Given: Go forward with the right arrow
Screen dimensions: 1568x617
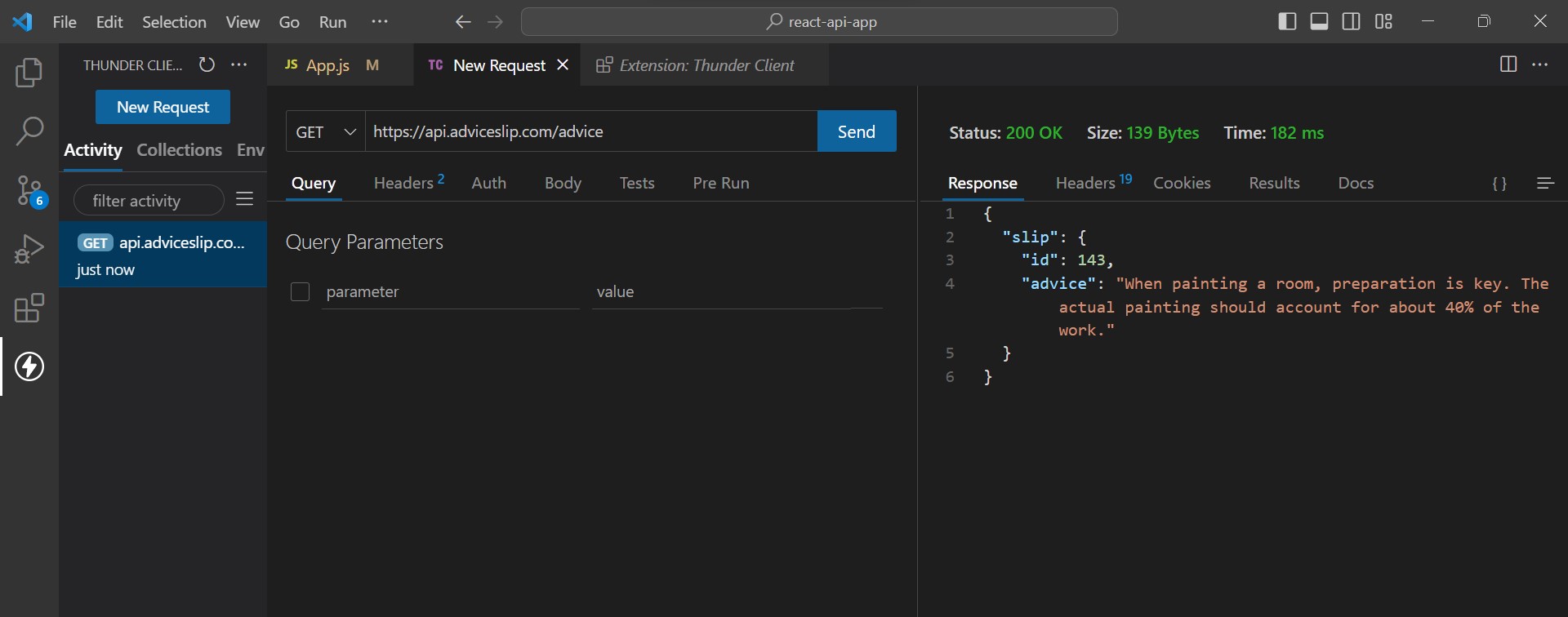Looking at the screenshot, I should click(x=496, y=22).
